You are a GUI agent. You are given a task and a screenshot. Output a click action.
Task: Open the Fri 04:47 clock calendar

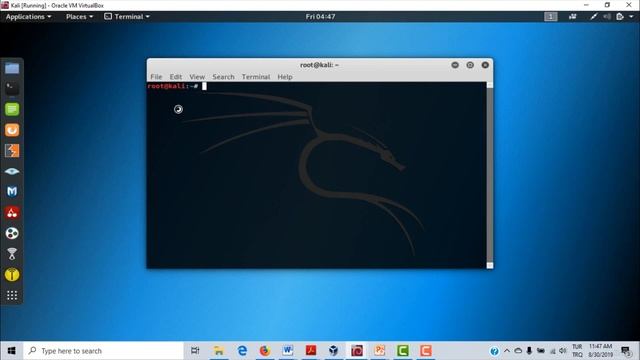pyautogui.click(x=320, y=17)
